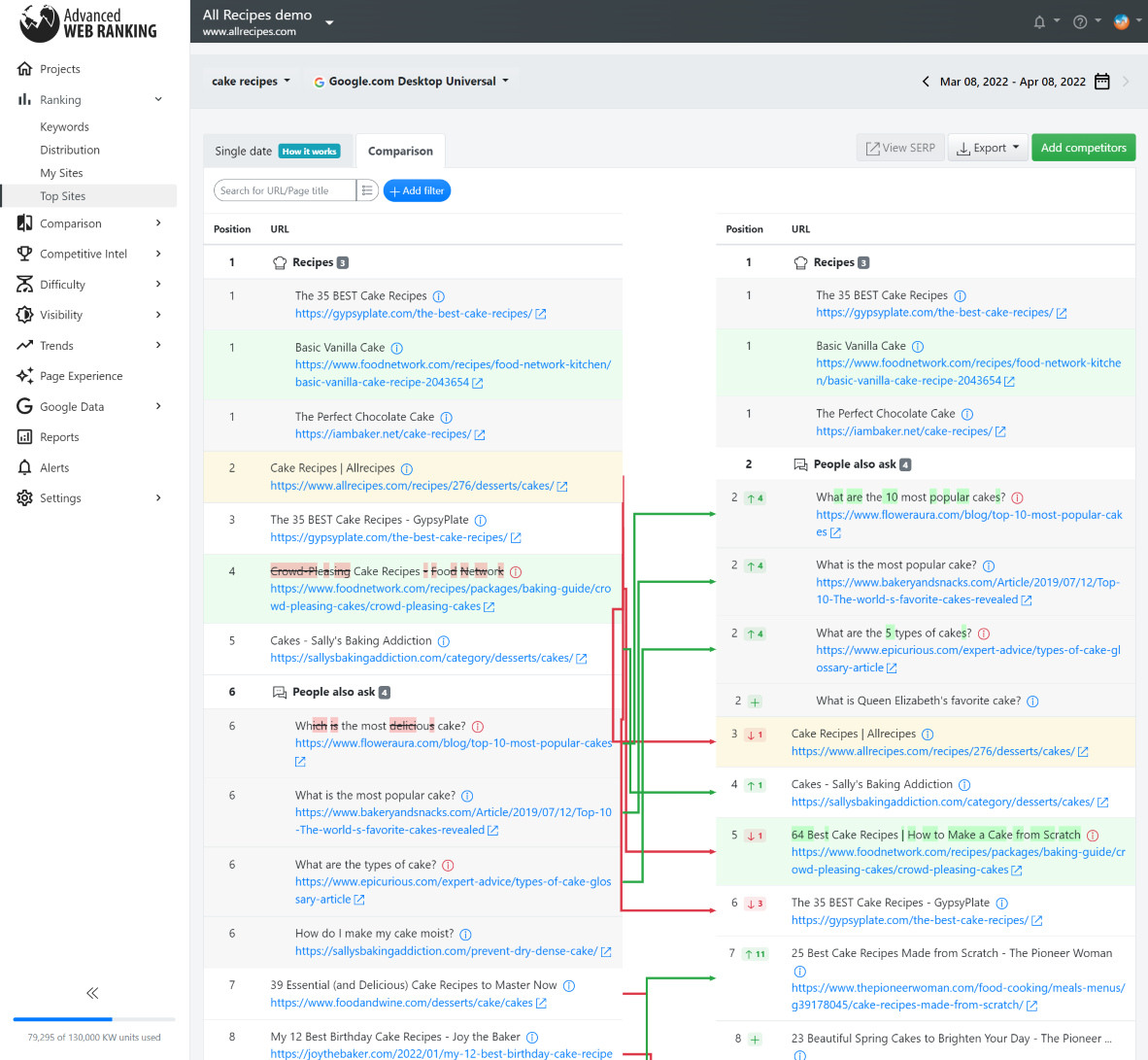
Task: Open gypsyplate link external icon in left position 1
Action: 540,314
